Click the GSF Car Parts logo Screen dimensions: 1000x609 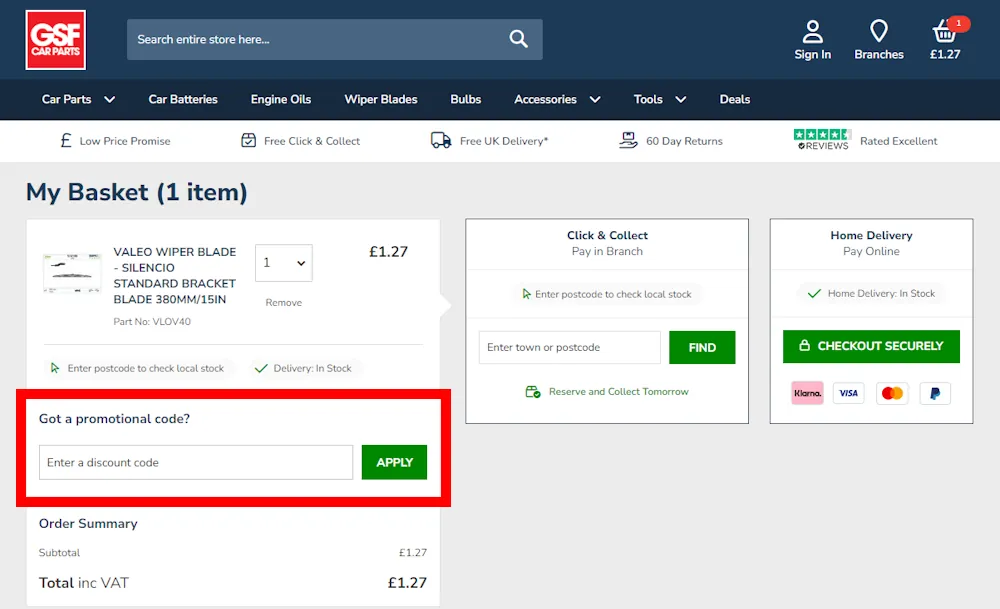point(56,40)
